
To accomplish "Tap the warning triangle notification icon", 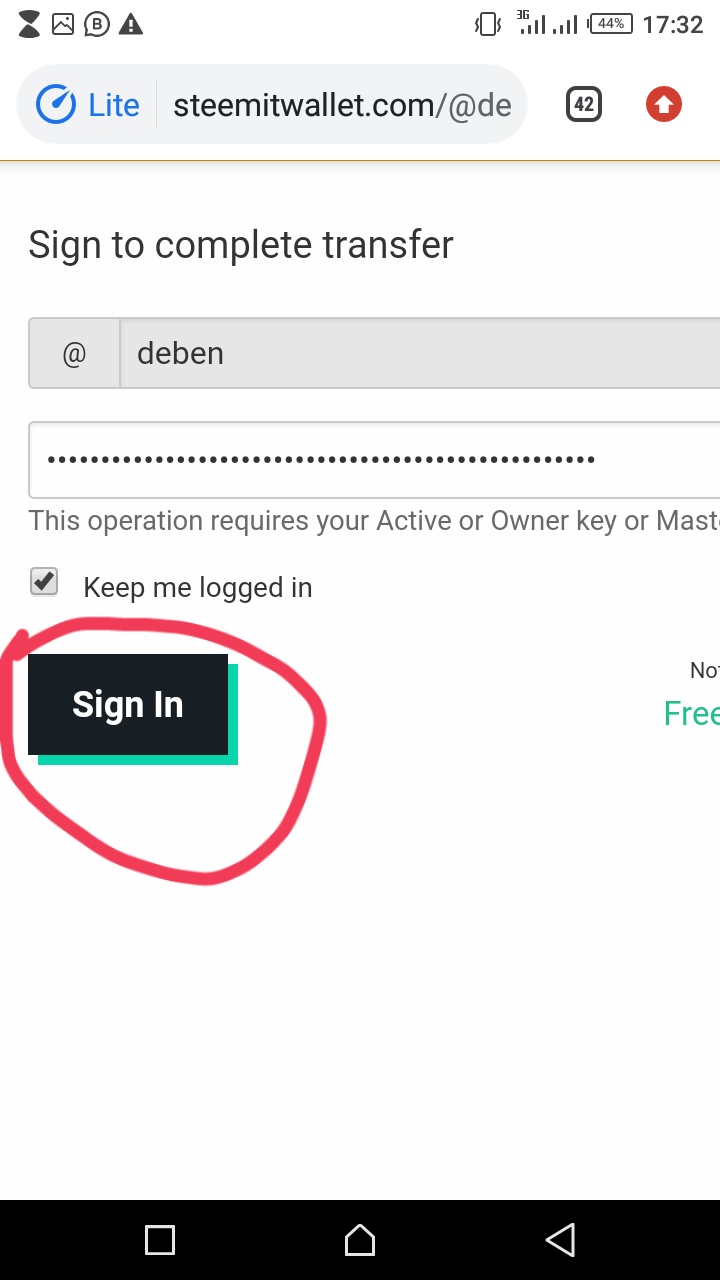I will point(130,24).
